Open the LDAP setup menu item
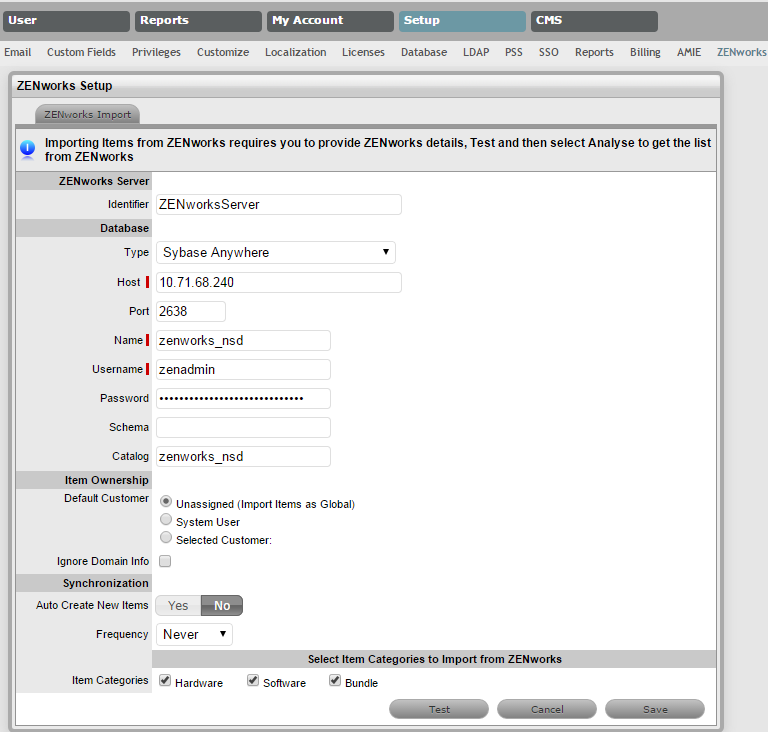Screen dimensions: 770x732 [x=476, y=52]
